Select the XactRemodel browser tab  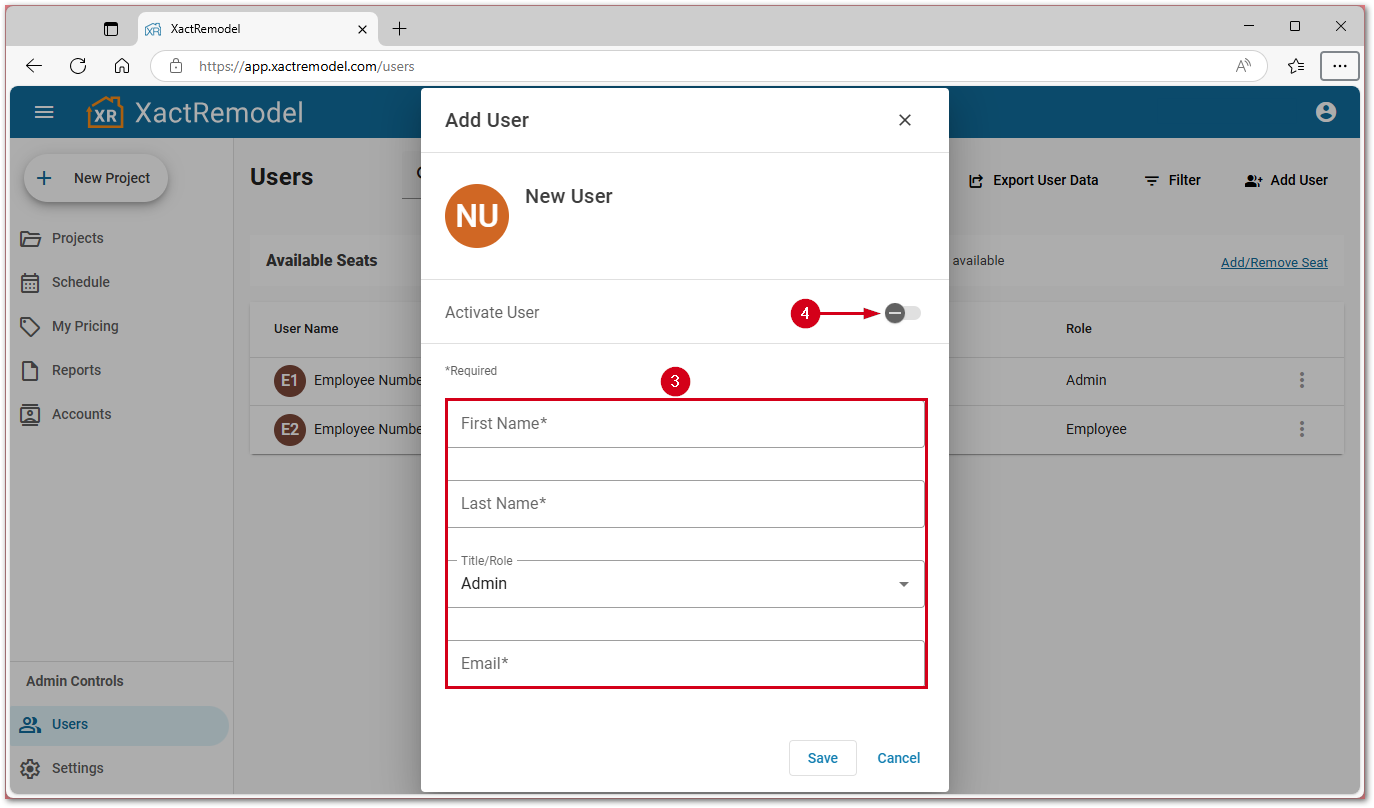(258, 29)
